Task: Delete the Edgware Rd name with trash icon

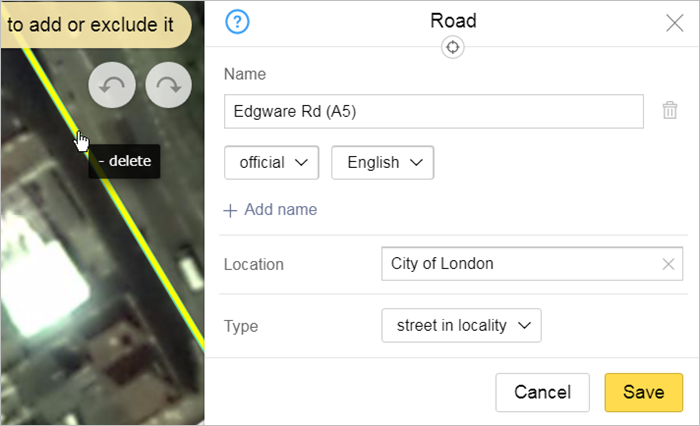Action: (x=670, y=111)
